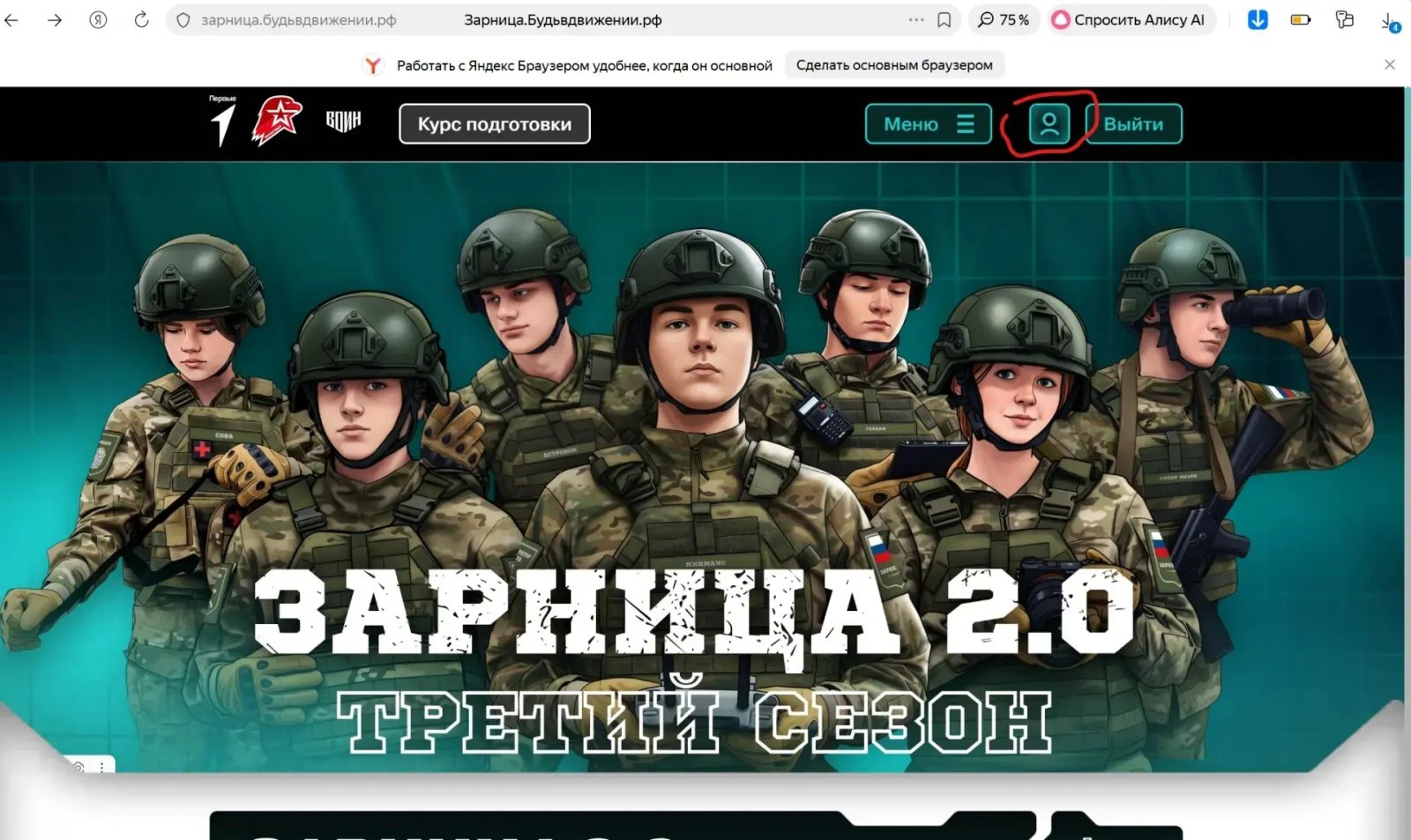Click the battery saver icon
This screenshot has width=1411, height=840.
click(1301, 19)
